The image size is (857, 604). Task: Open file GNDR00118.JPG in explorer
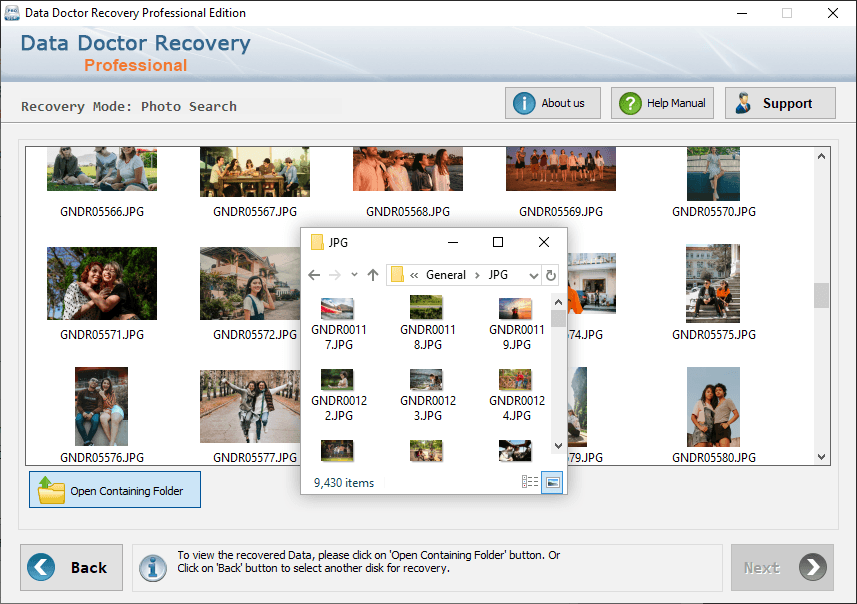click(x=427, y=324)
